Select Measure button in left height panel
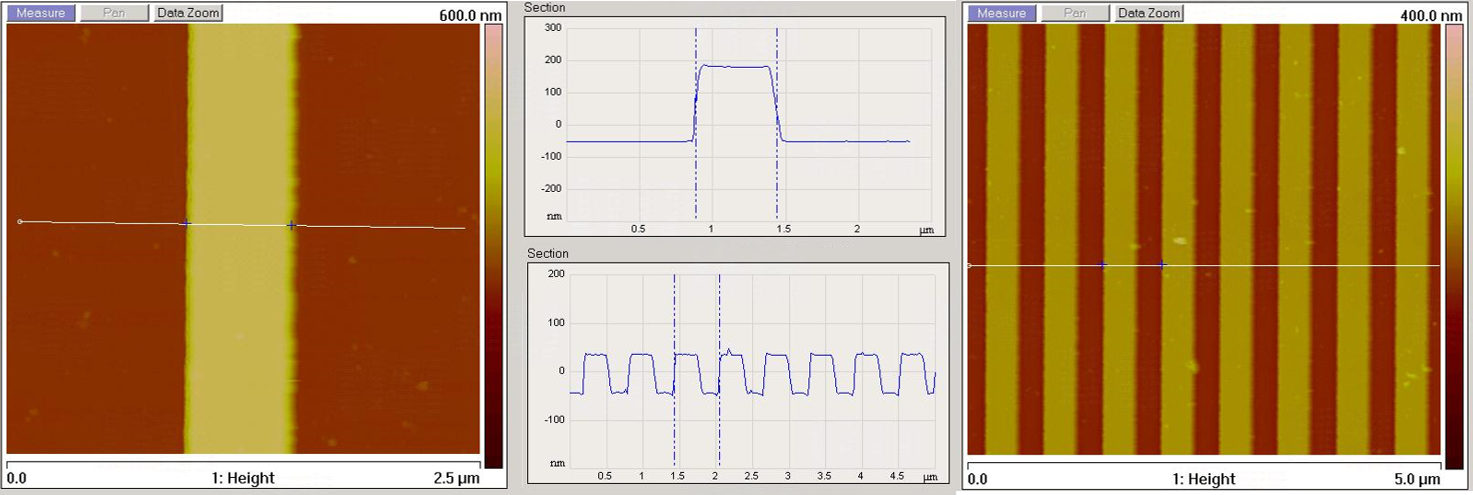This screenshot has height=495, width=1473. coord(41,13)
